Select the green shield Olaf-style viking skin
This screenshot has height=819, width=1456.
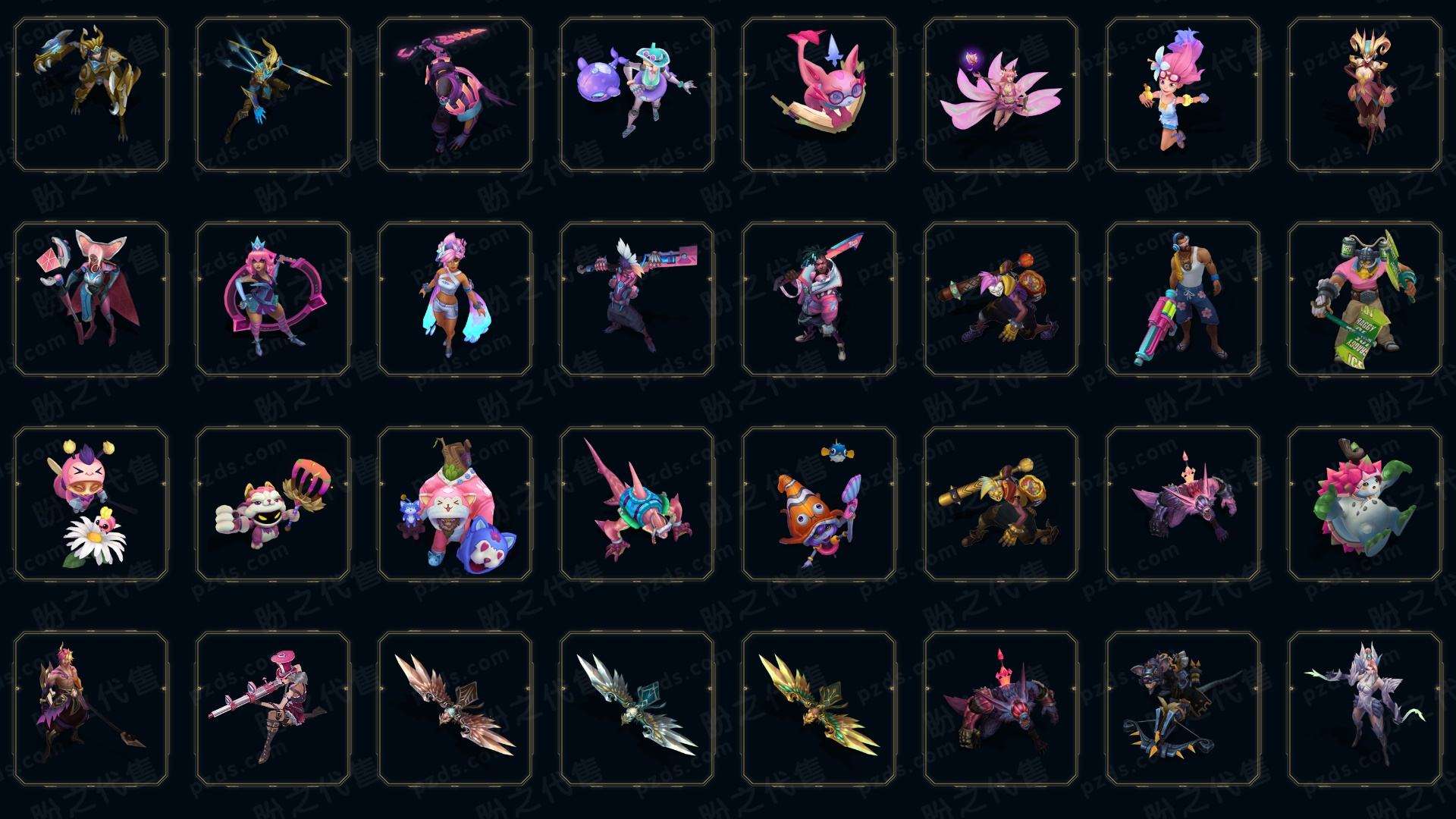pos(1365,299)
